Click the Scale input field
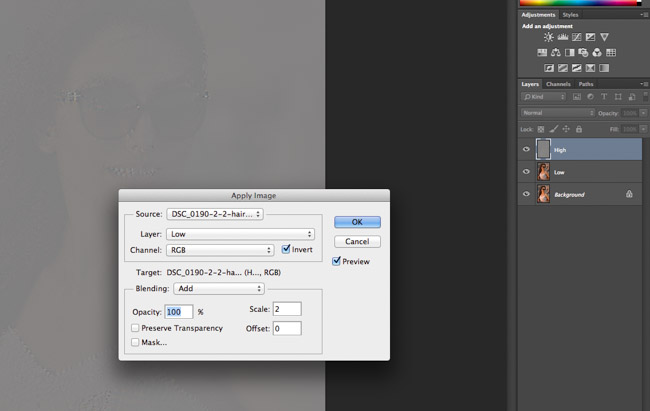650x411 pixels. [287, 309]
